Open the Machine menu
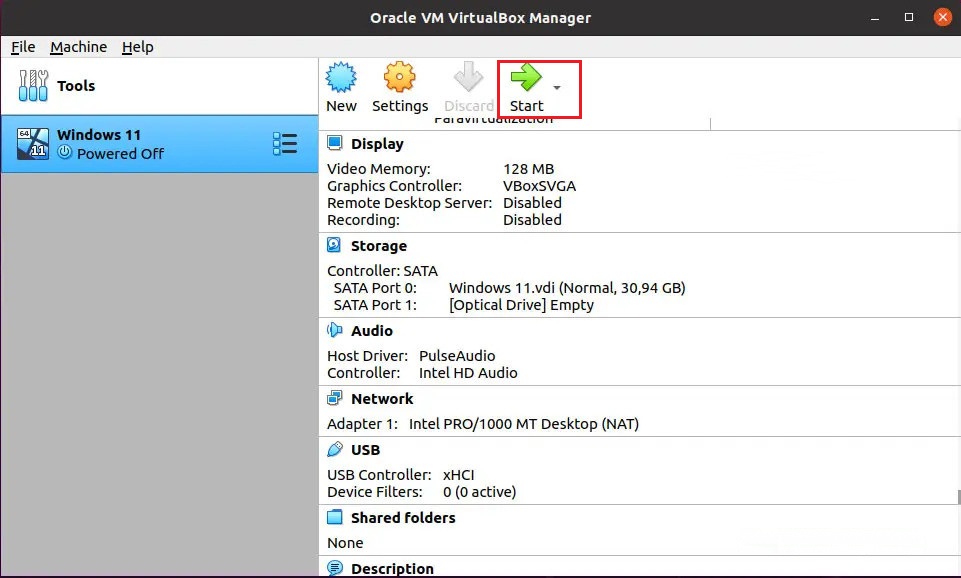 click(x=78, y=47)
